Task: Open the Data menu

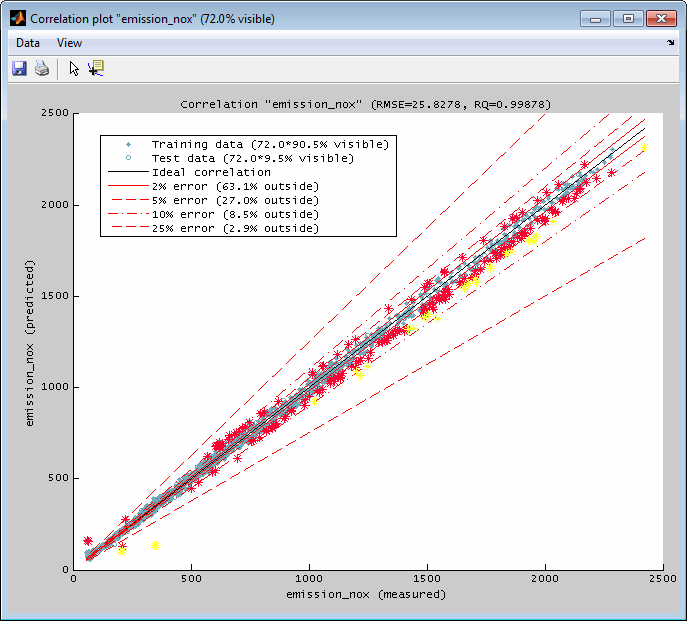Action: click(28, 43)
